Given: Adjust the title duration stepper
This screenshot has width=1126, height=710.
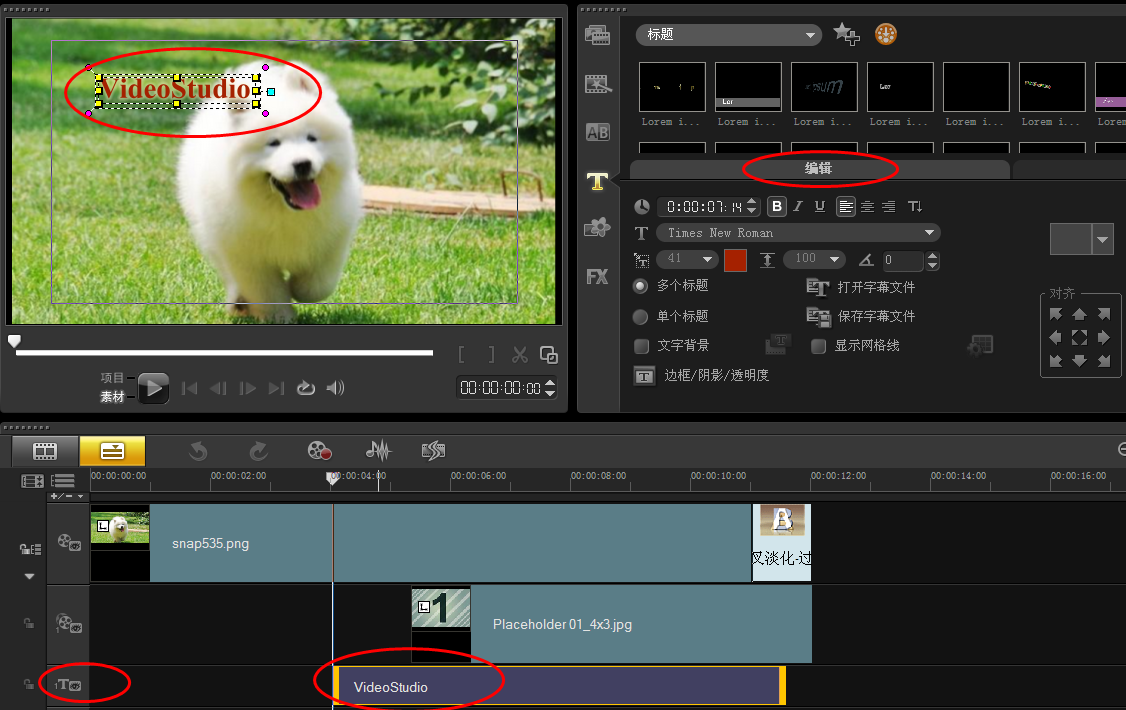Looking at the screenshot, I should (x=751, y=207).
